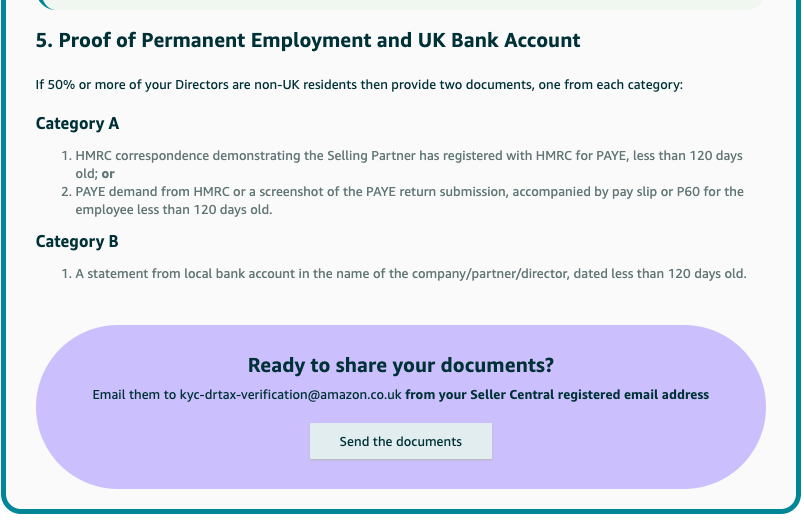Click the Ready to share your documents heading
Viewport: 804px width, 527px height.
point(400,365)
